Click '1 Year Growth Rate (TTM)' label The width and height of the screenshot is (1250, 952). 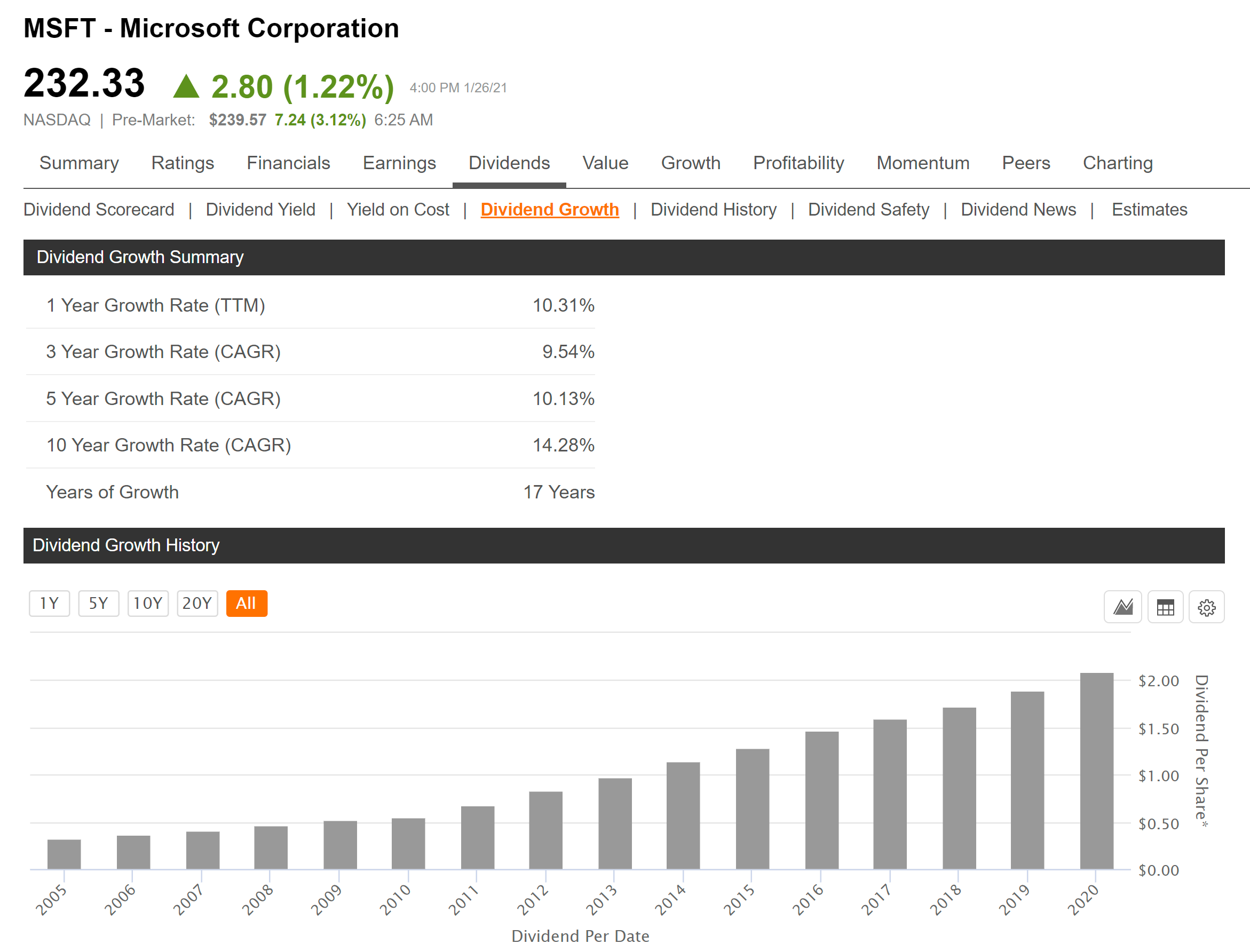pyautogui.click(x=156, y=305)
